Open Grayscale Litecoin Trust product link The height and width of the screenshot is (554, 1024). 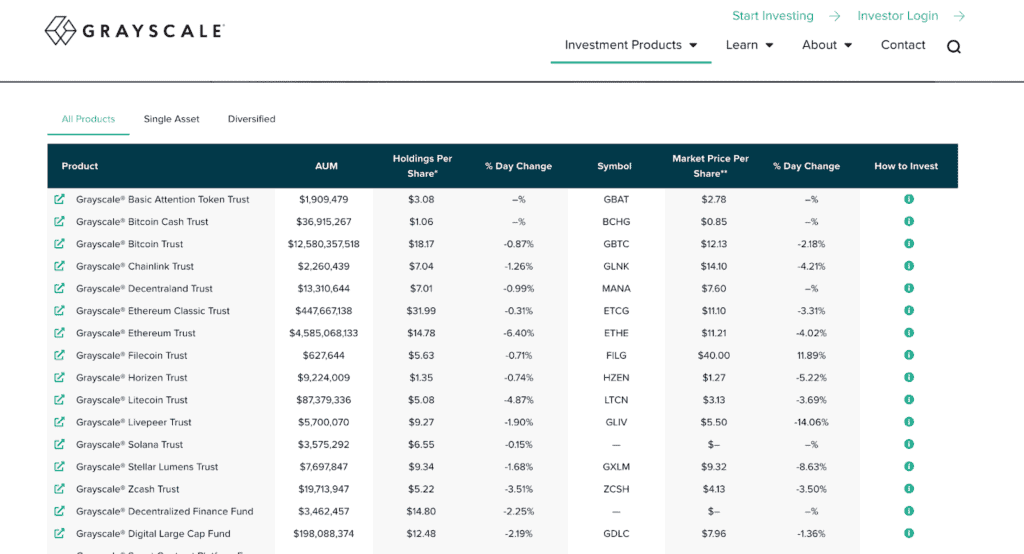[x=131, y=399]
